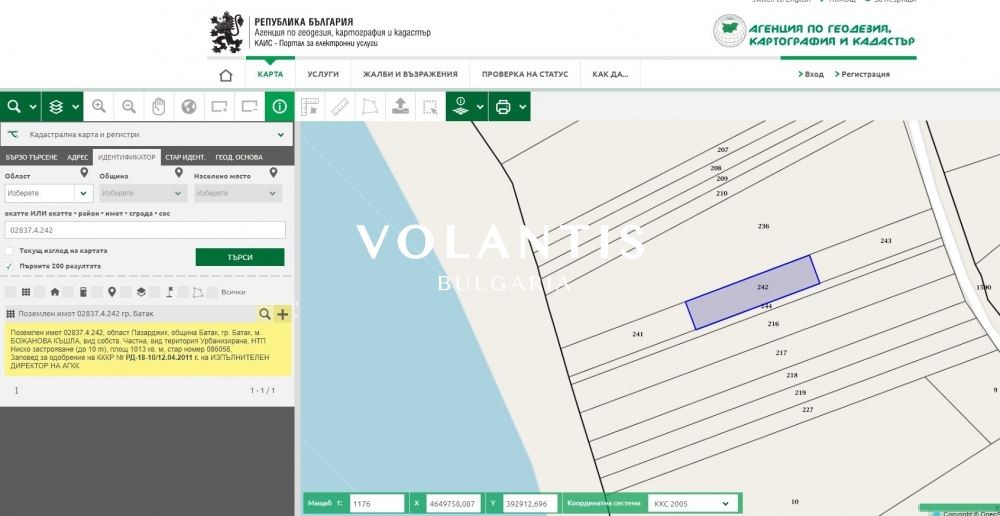1000x516 pixels.
Task: Select the ruler distance measure tool
Action: click(x=340, y=107)
